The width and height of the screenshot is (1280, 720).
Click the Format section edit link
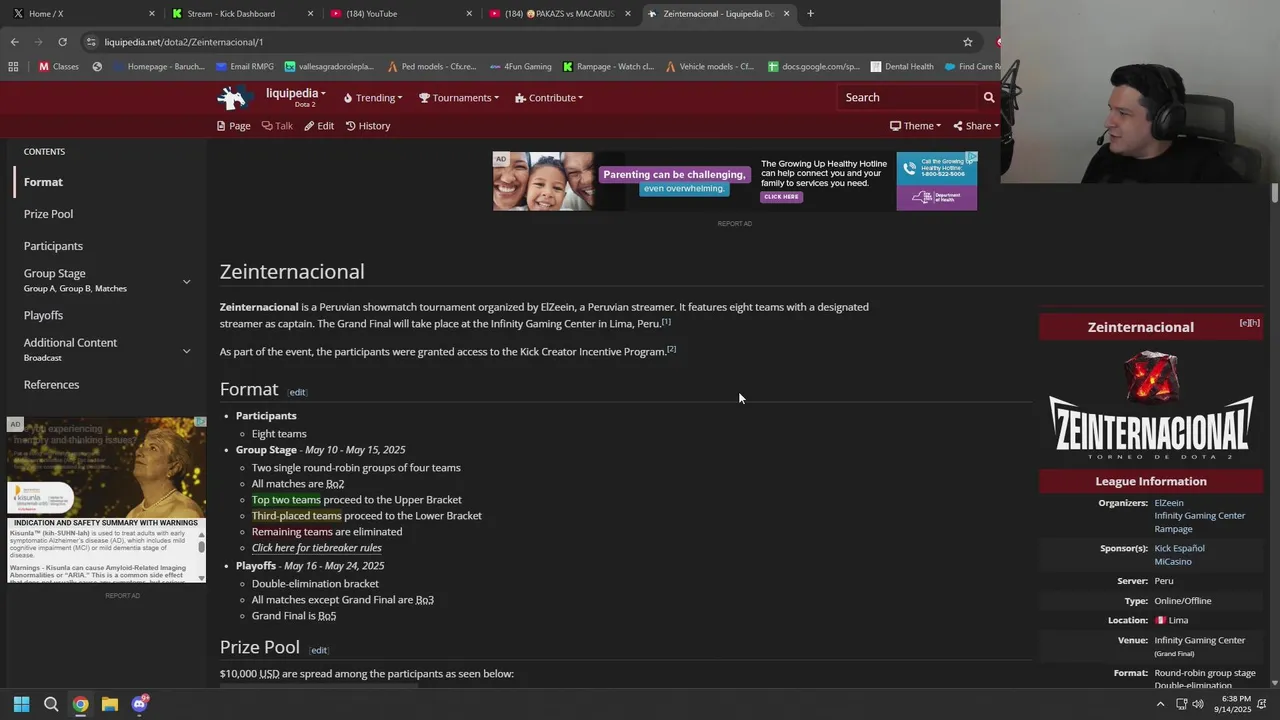297,392
